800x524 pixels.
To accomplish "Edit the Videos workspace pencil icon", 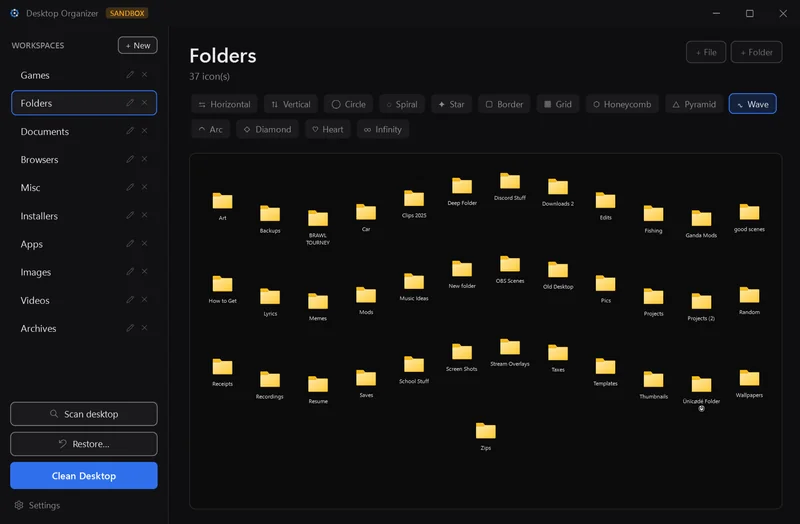I will click(x=130, y=300).
